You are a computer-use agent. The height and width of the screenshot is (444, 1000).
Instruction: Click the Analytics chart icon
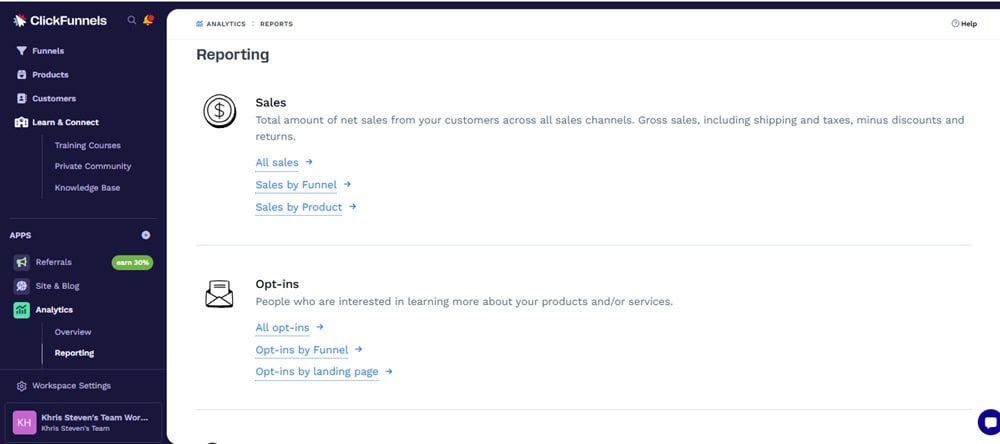click(x=22, y=310)
